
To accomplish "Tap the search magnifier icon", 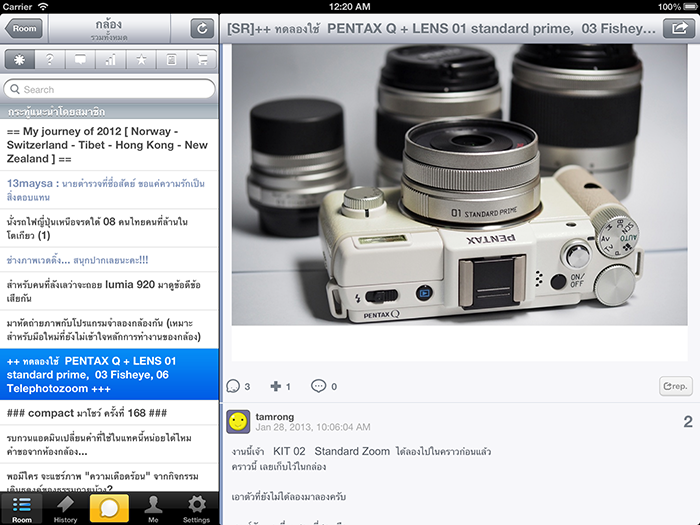I will point(15,89).
